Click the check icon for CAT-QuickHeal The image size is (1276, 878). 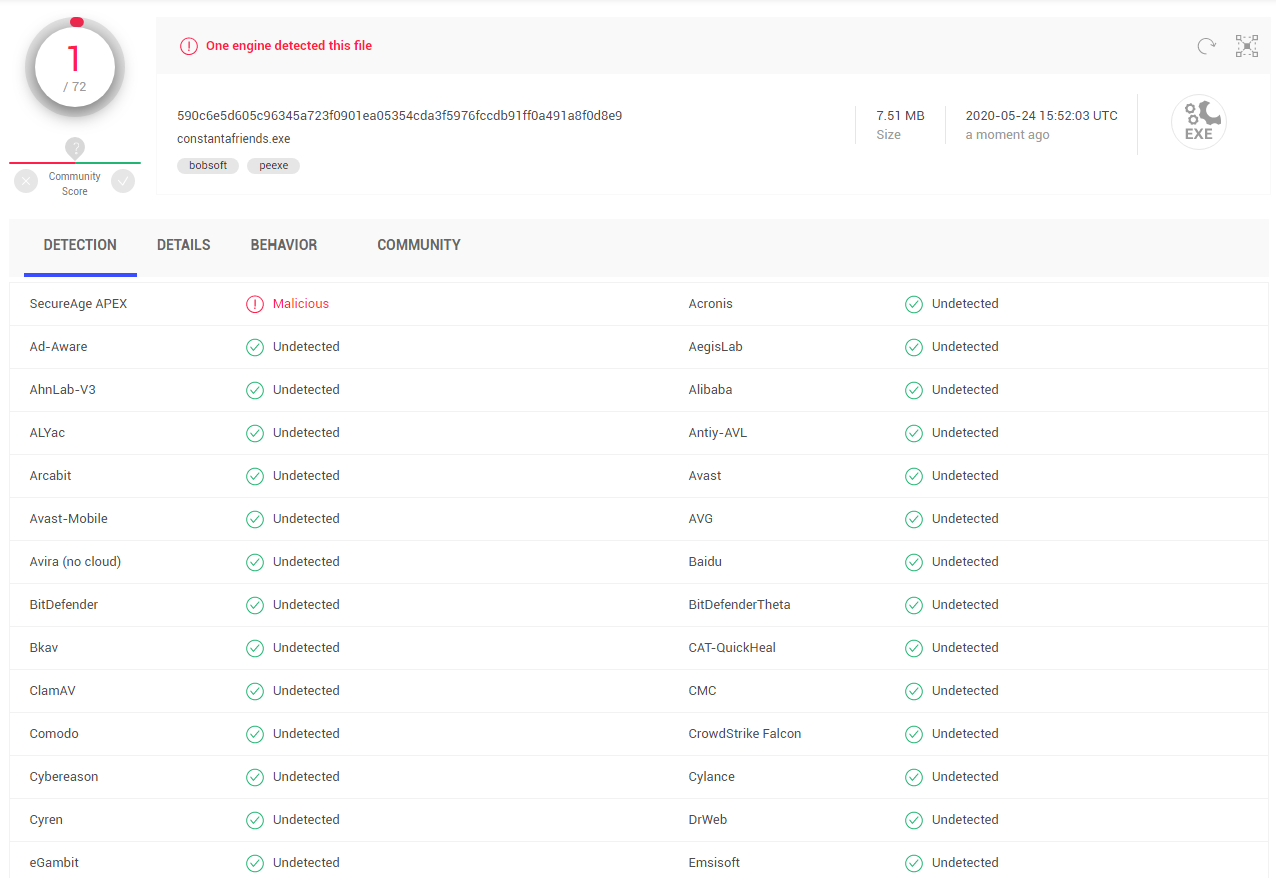point(914,648)
